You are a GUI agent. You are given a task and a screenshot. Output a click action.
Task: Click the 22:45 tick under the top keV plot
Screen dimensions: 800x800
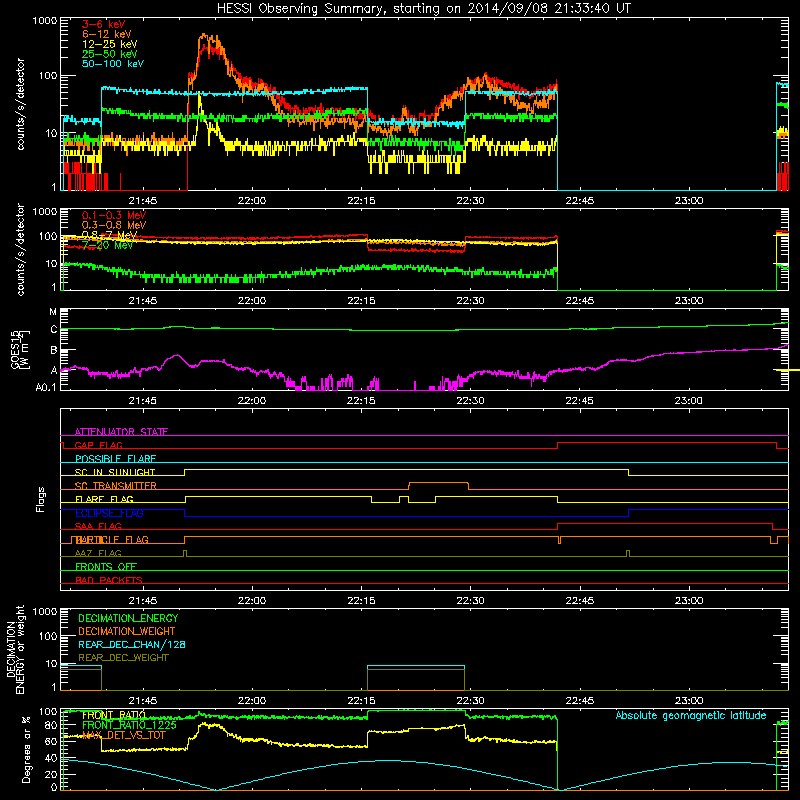(x=580, y=201)
